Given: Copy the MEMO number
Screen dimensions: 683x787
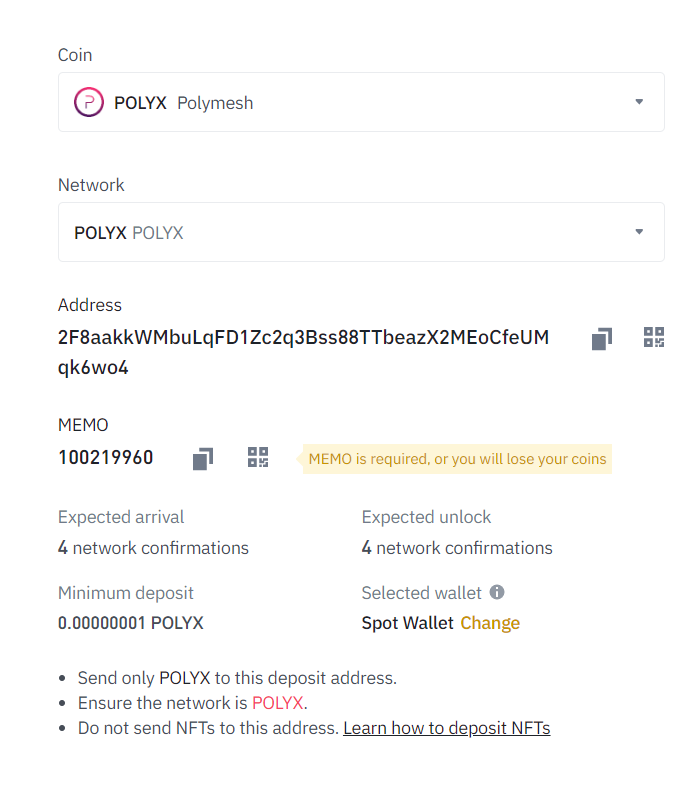Looking at the screenshot, I should click(203, 459).
